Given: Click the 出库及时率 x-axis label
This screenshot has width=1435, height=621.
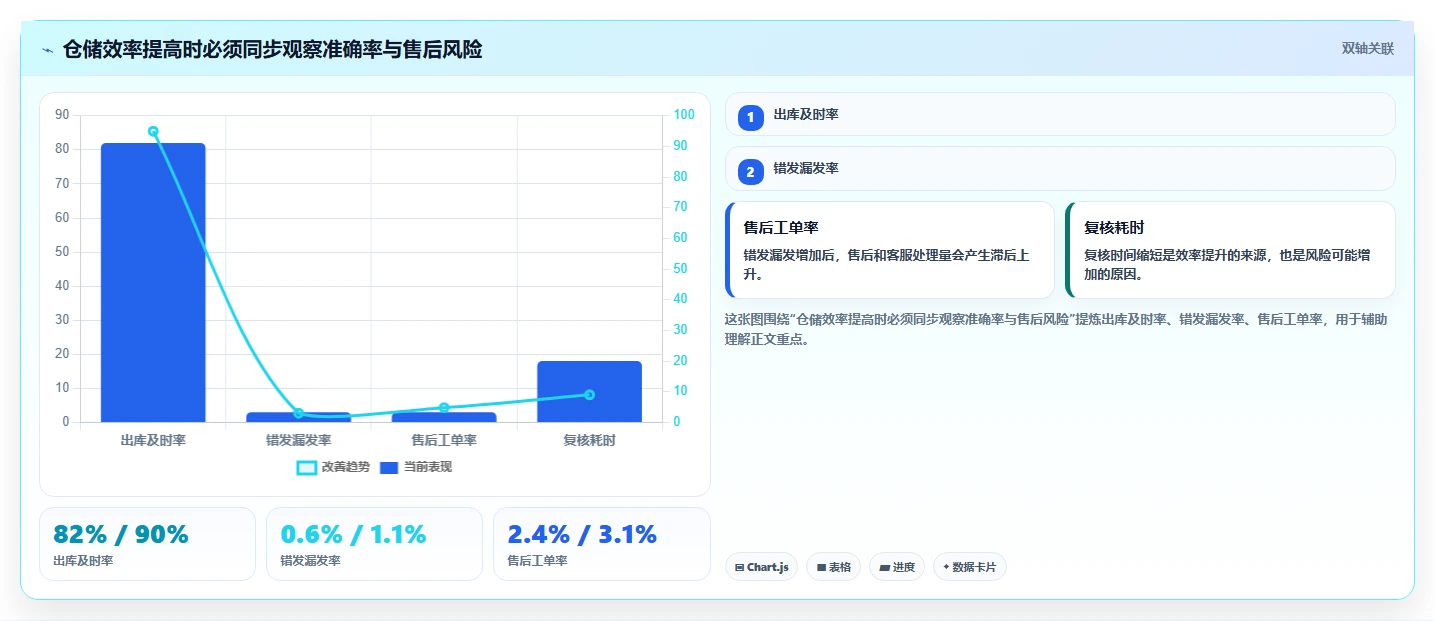Looking at the screenshot, I should pyautogui.click(x=153, y=440).
